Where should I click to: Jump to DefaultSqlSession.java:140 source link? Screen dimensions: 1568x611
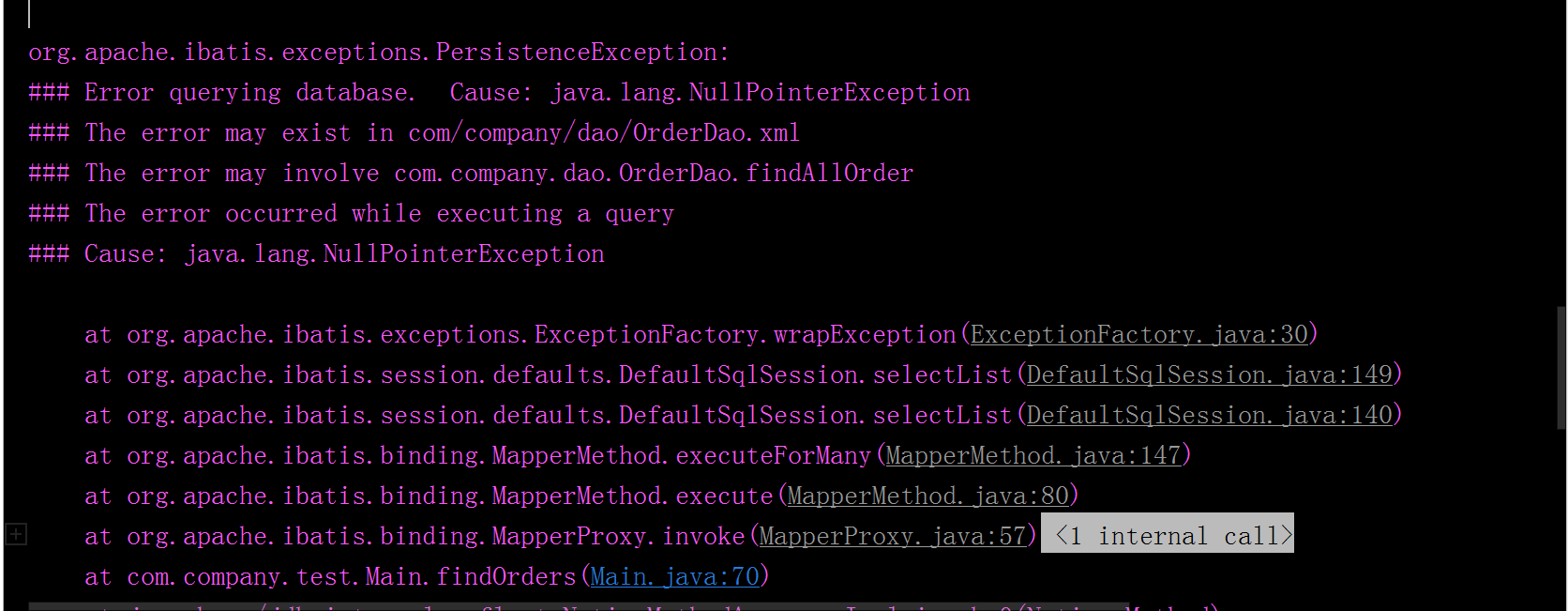[x=1209, y=416]
